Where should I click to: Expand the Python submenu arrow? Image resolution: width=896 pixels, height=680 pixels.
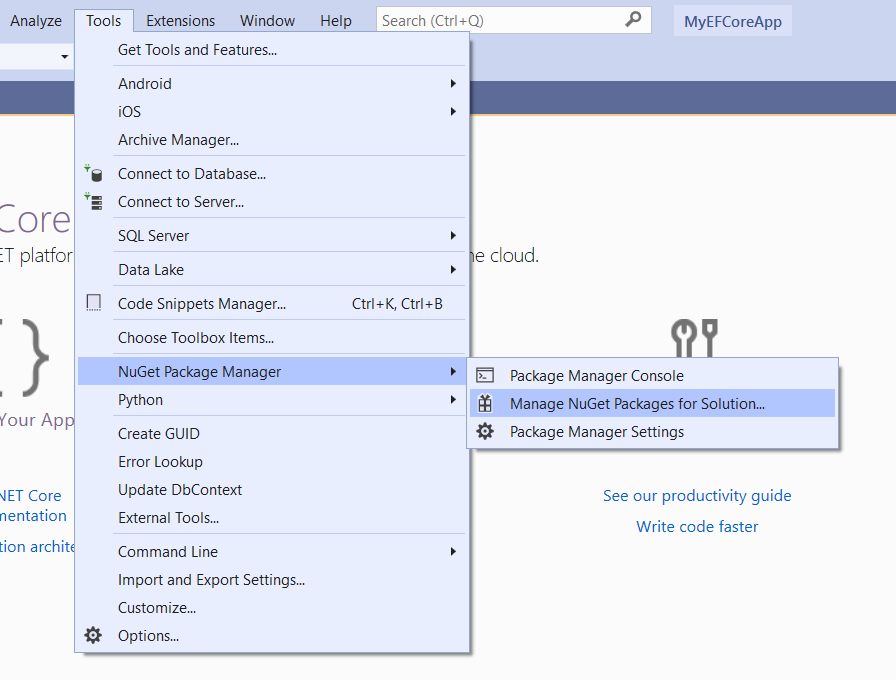coord(453,399)
